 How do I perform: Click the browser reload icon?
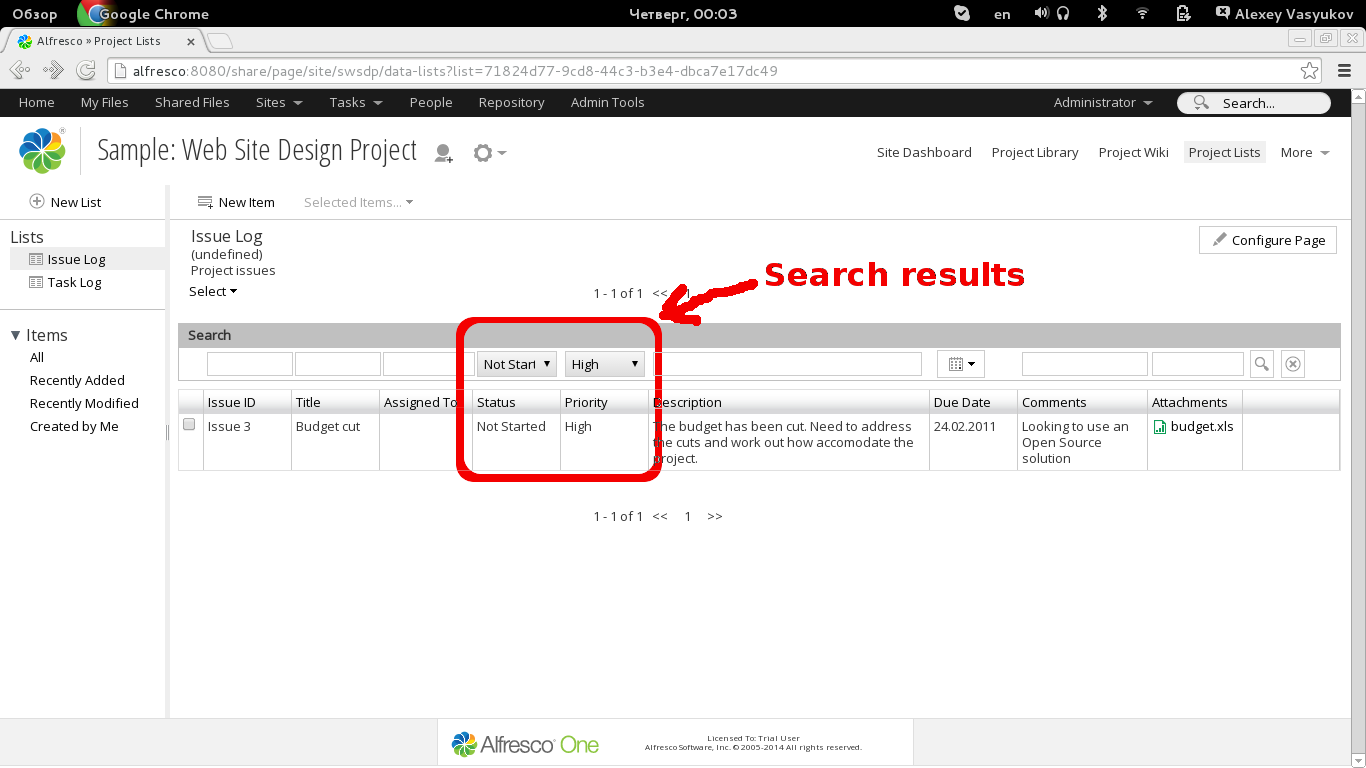click(x=87, y=71)
